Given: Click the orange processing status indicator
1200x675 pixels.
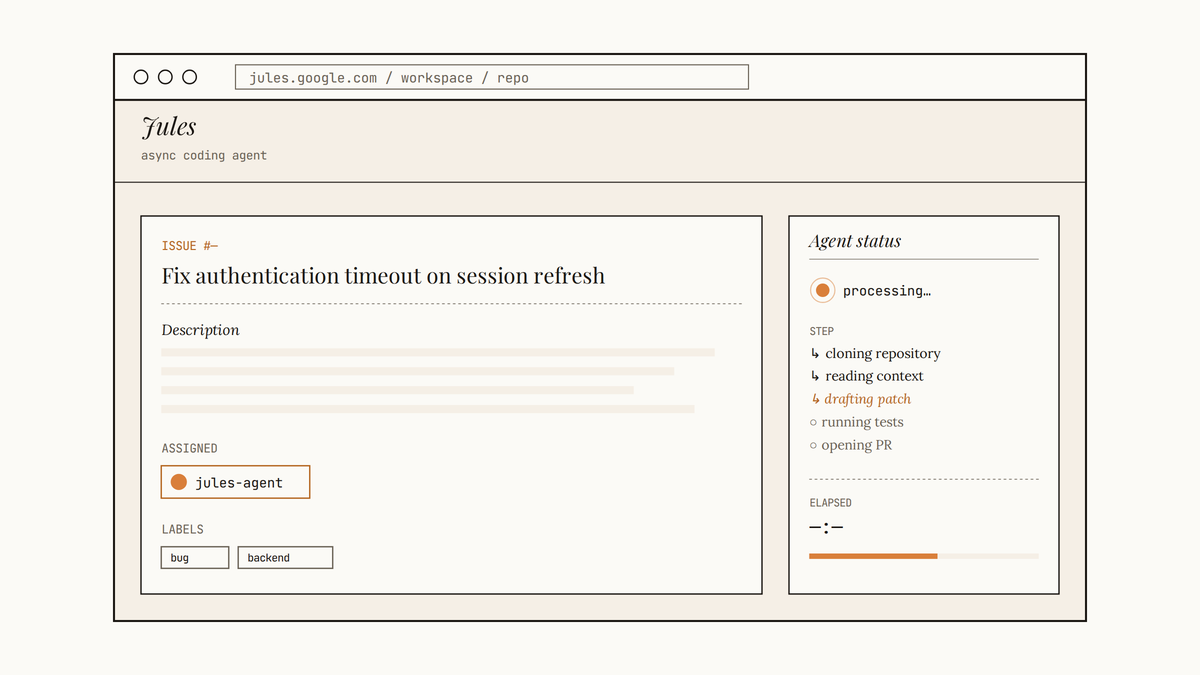Looking at the screenshot, I should point(822,290).
